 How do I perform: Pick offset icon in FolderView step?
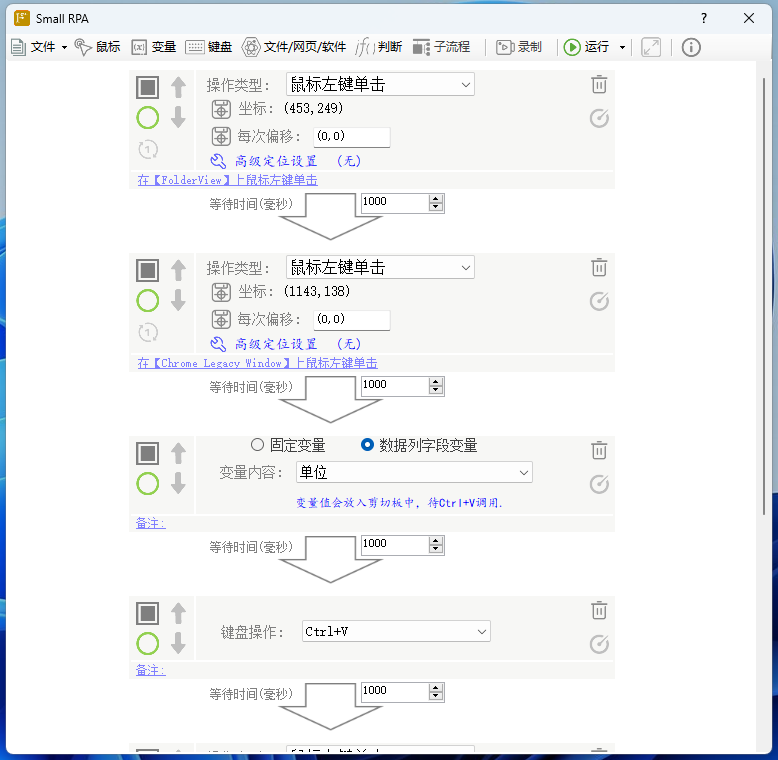point(221,136)
